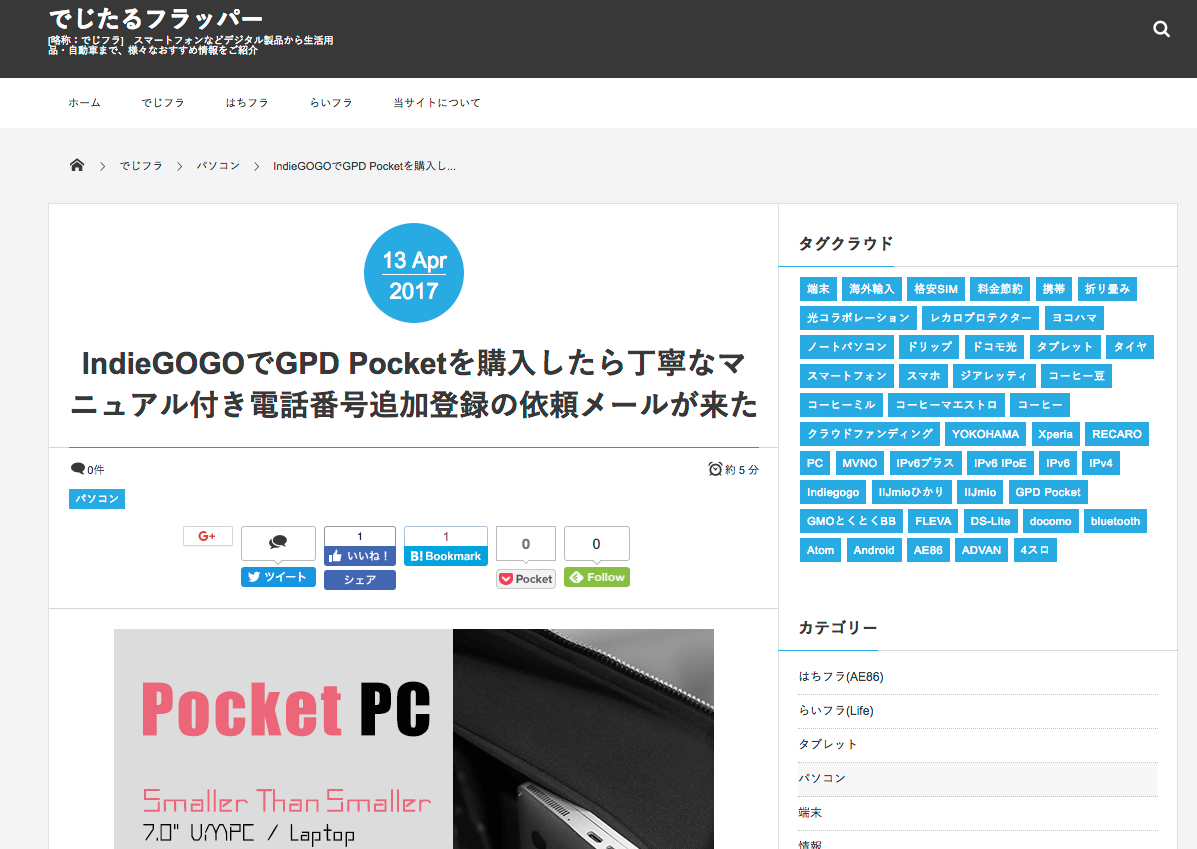Select the 折り畳み tag

[1107, 289]
